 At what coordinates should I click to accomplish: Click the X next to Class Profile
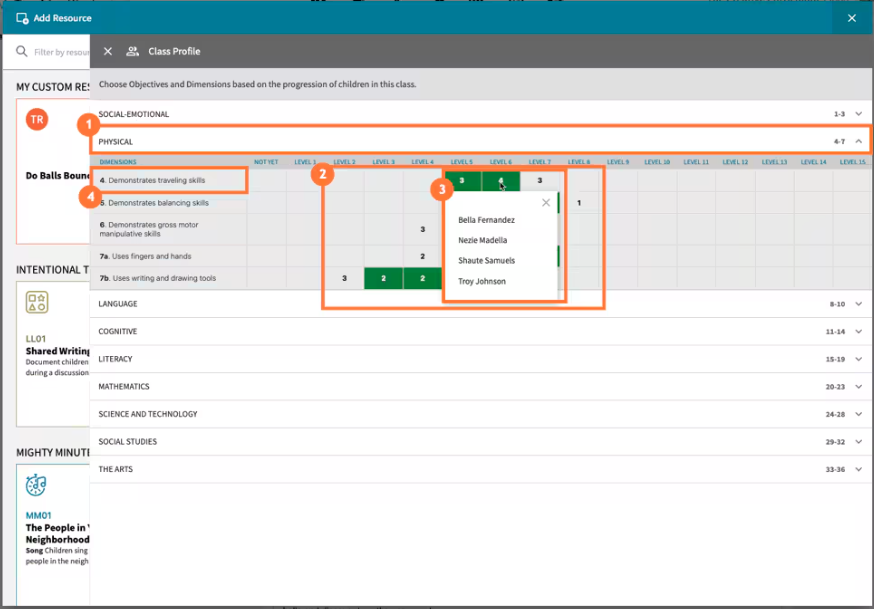pyautogui.click(x=108, y=51)
